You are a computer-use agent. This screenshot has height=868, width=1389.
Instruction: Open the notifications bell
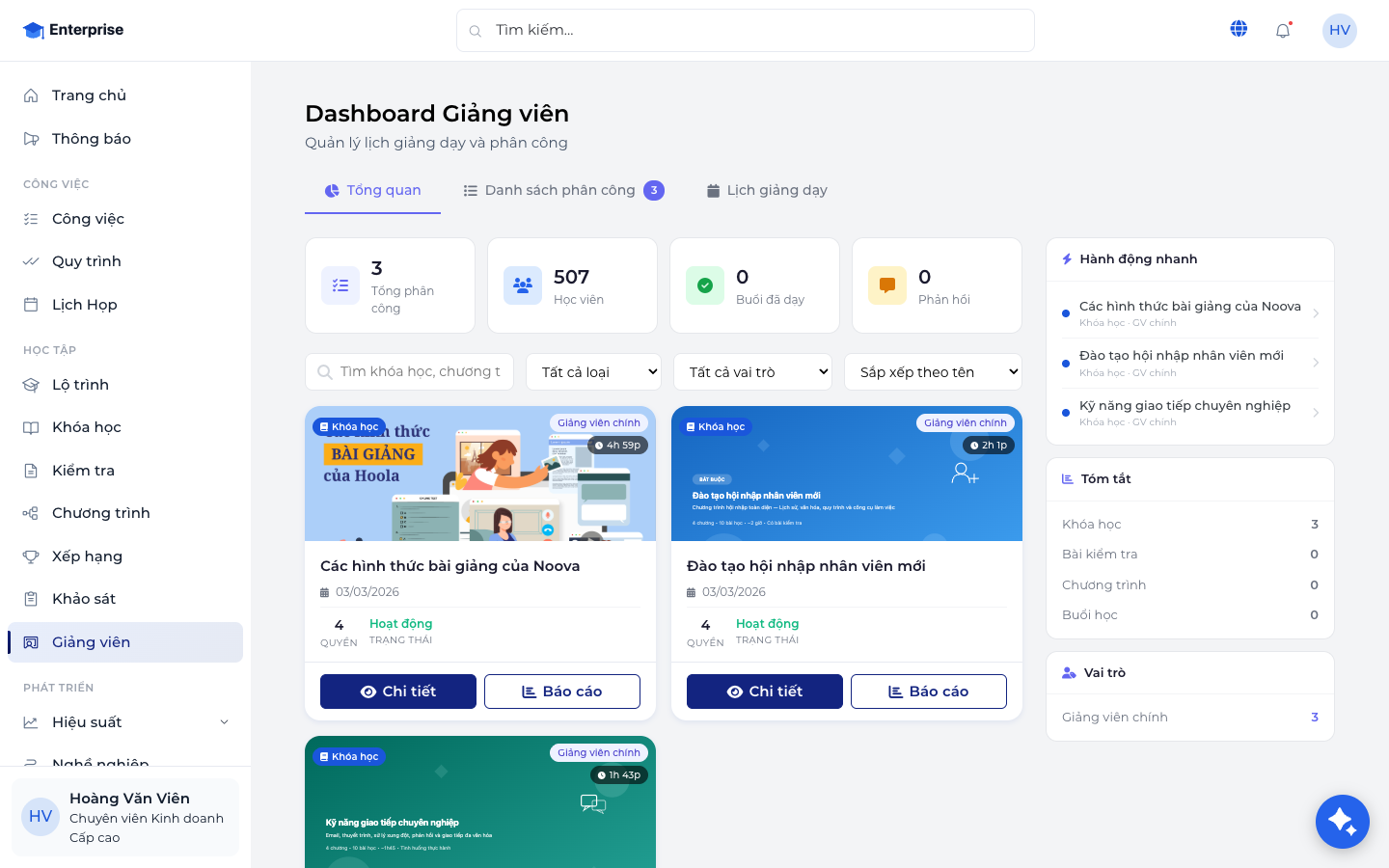pyautogui.click(x=1283, y=30)
